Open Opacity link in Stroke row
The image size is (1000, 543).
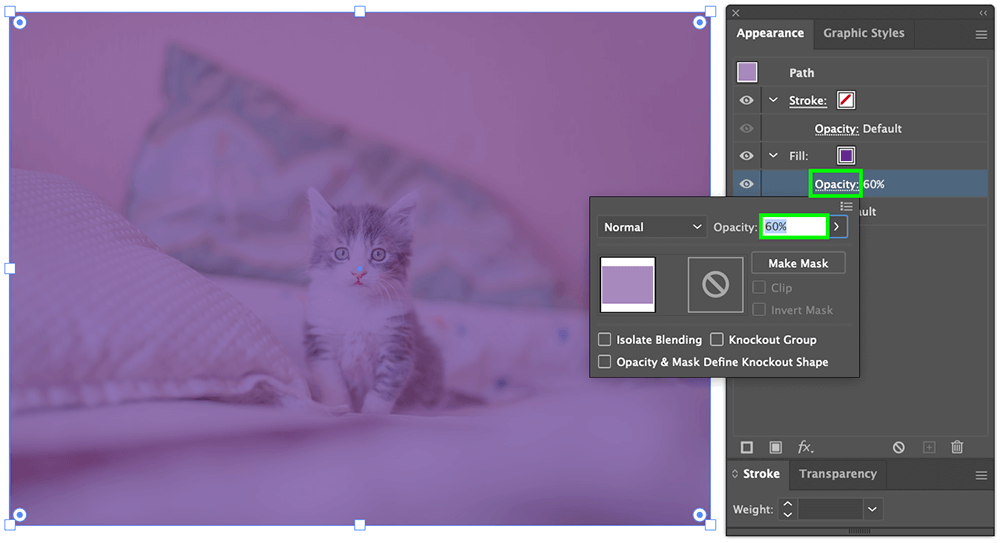pyautogui.click(x=836, y=129)
